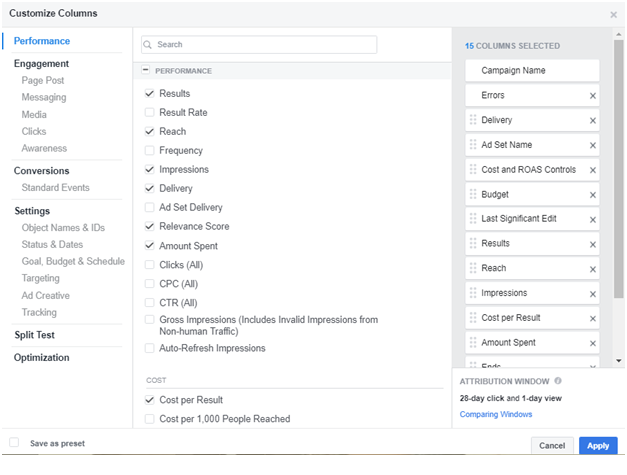The width and height of the screenshot is (627, 475).
Task: Grab drag handle of Last Significant Edit
Action: click(473, 219)
